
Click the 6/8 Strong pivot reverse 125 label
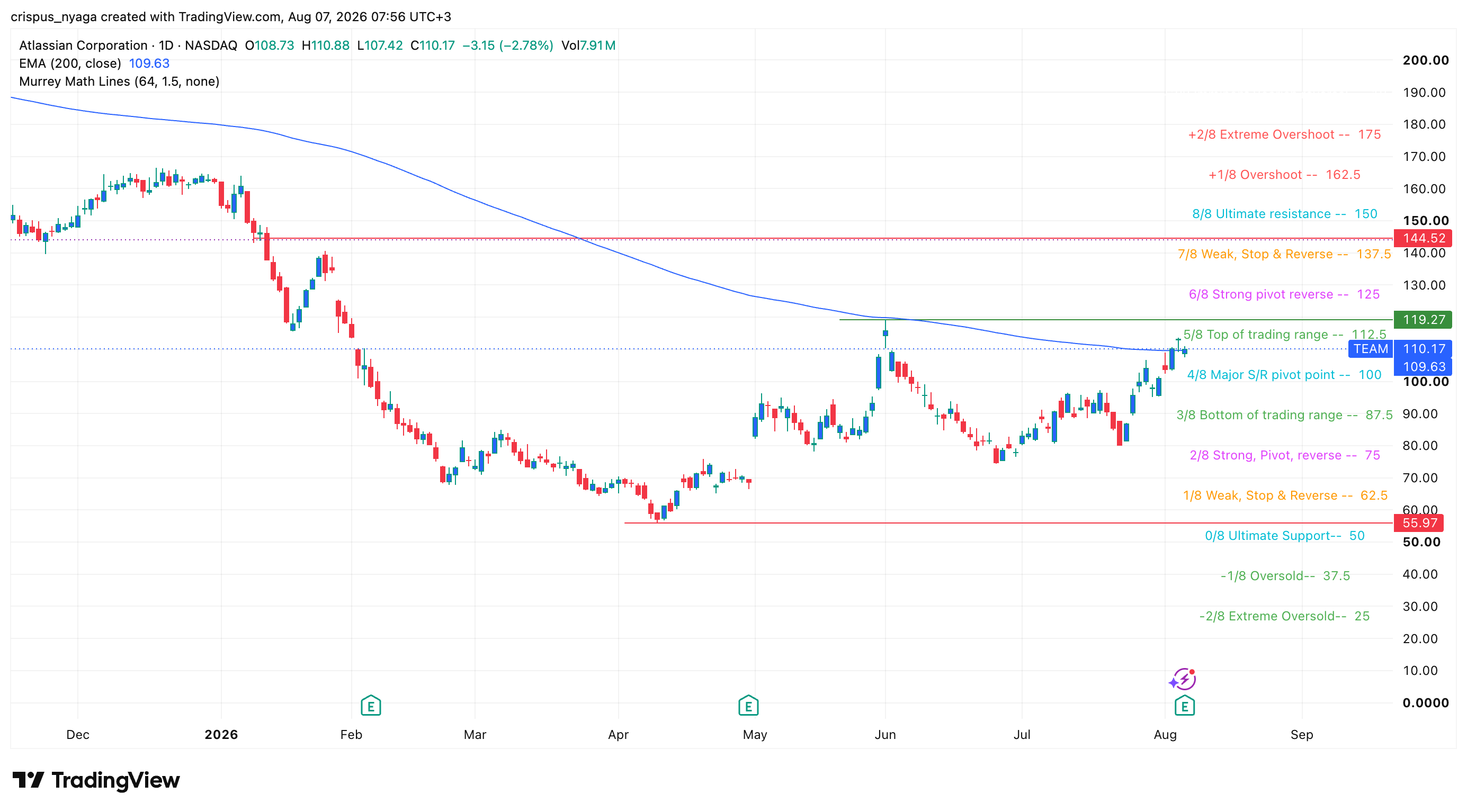[x=1284, y=294]
